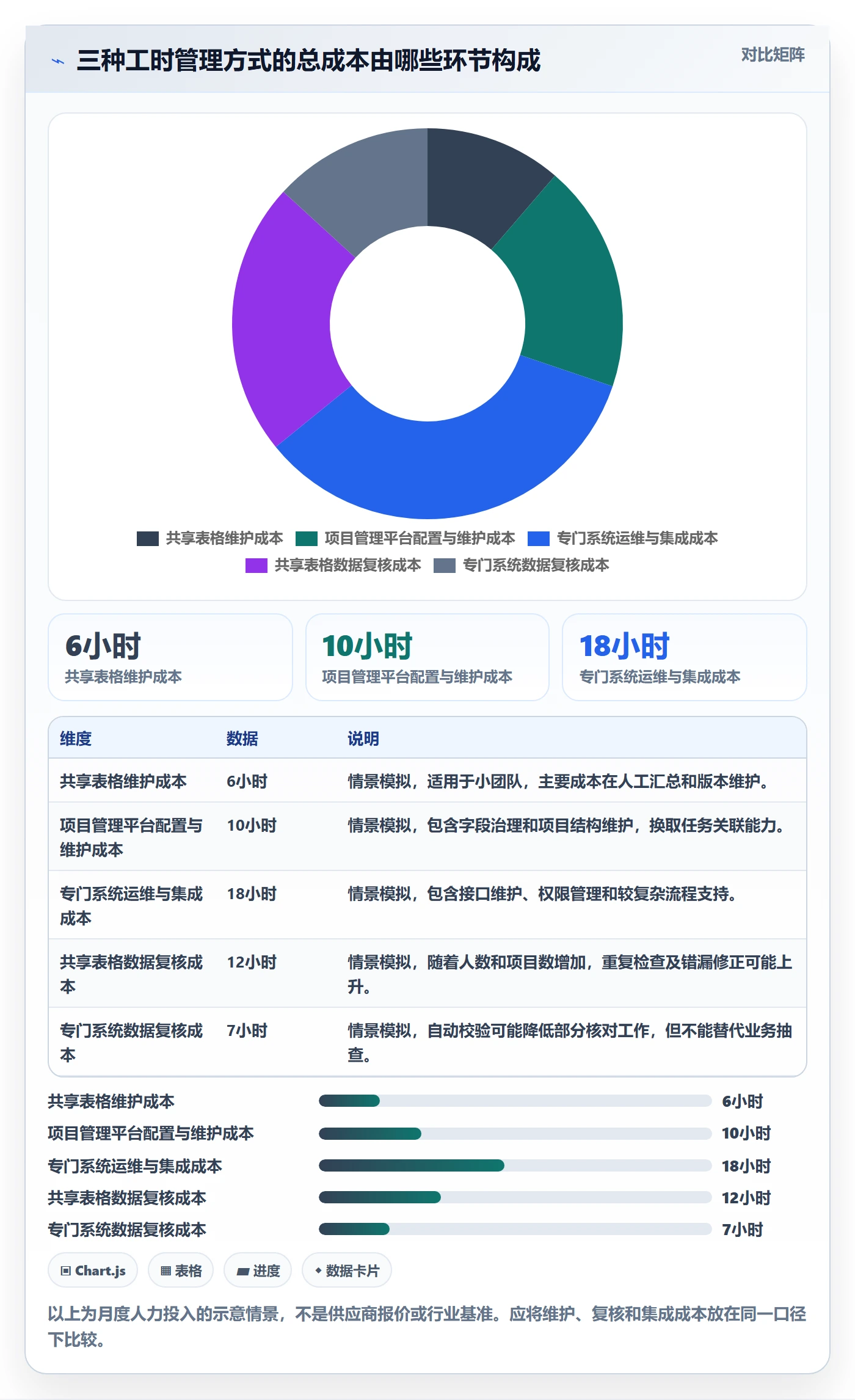
Task: Click the 对比矩阵 label in header
Action: [773, 55]
